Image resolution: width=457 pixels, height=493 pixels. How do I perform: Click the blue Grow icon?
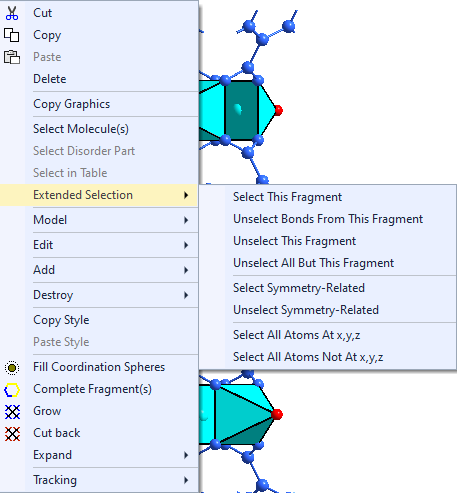(12, 412)
